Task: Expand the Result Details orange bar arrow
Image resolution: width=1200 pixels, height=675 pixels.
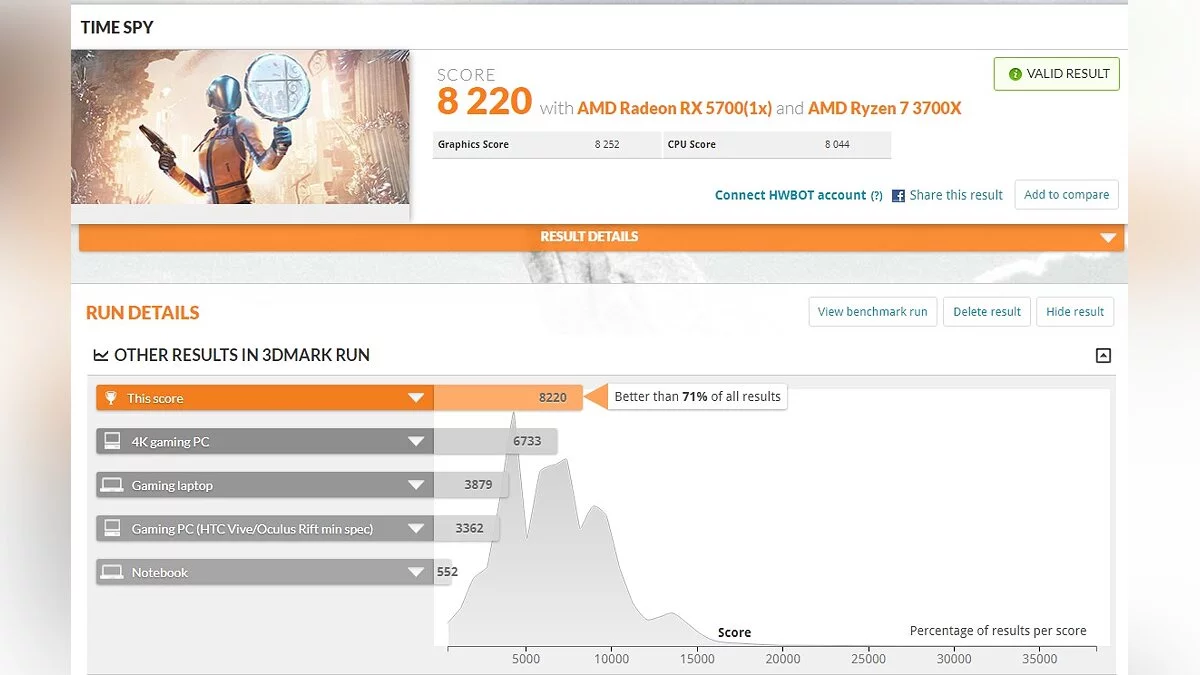Action: pos(1107,238)
